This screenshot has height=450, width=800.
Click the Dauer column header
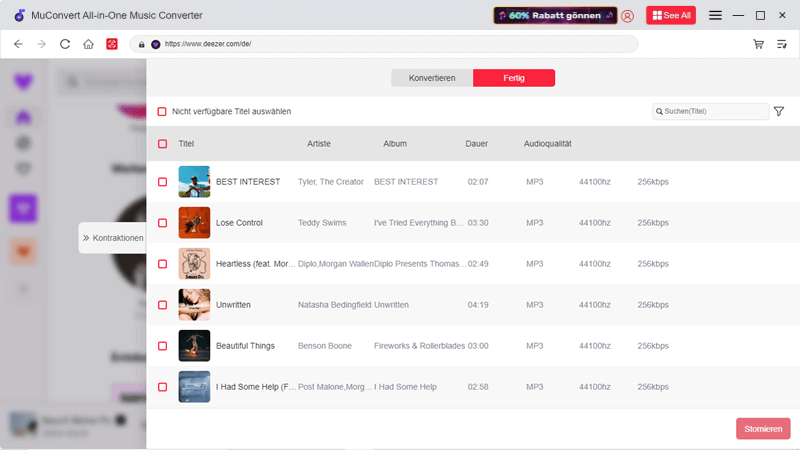coord(477,144)
